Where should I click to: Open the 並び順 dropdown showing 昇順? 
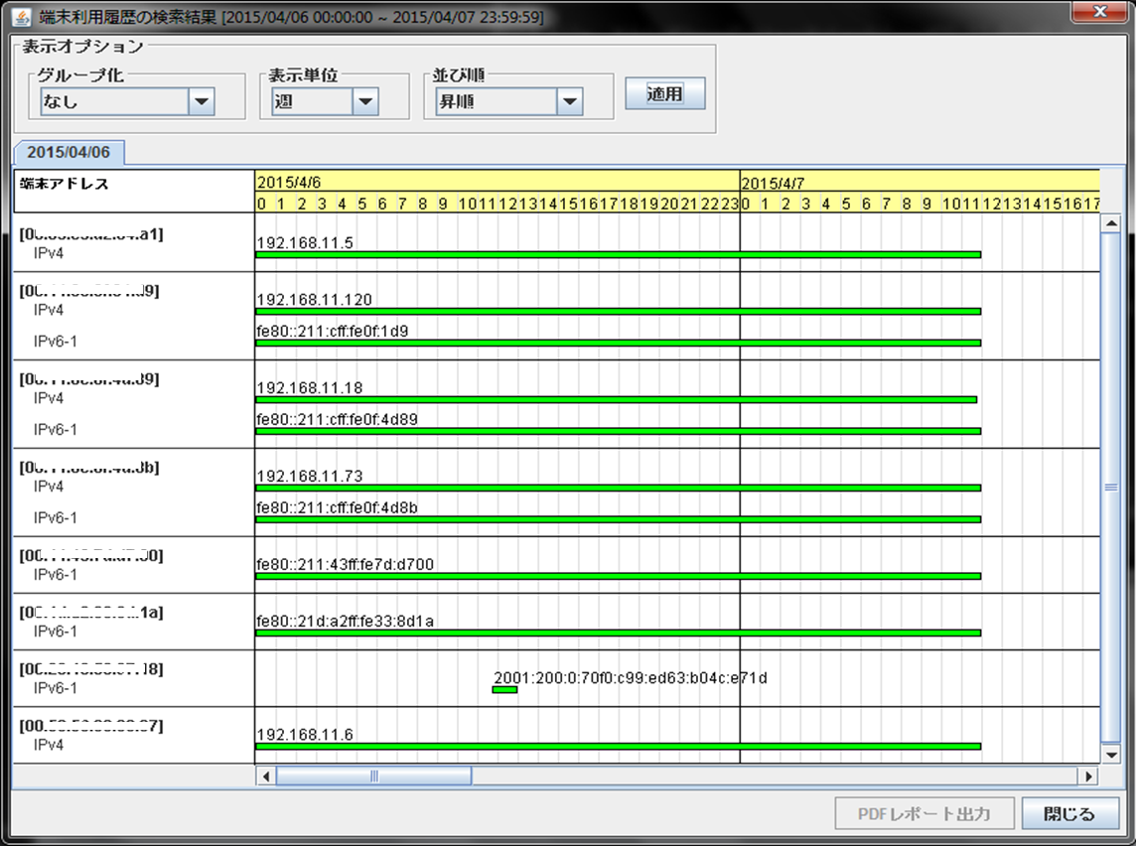569,101
